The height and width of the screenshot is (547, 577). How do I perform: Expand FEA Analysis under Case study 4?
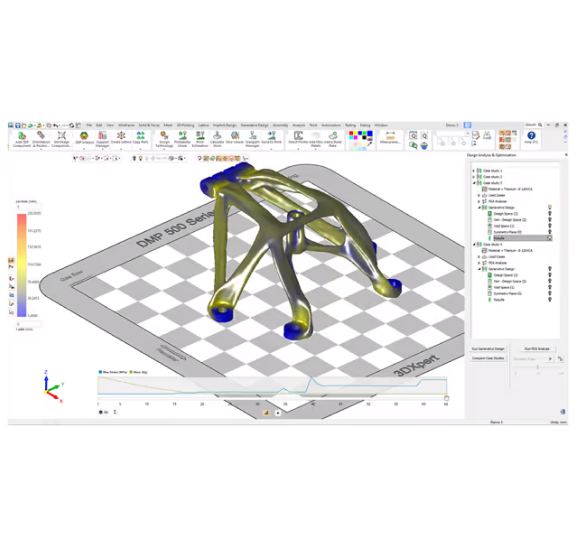(x=479, y=263)
